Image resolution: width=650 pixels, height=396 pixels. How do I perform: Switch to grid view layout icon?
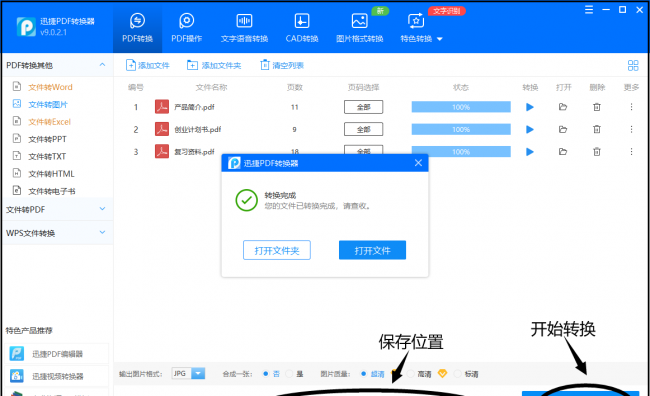tap(633, 65)
